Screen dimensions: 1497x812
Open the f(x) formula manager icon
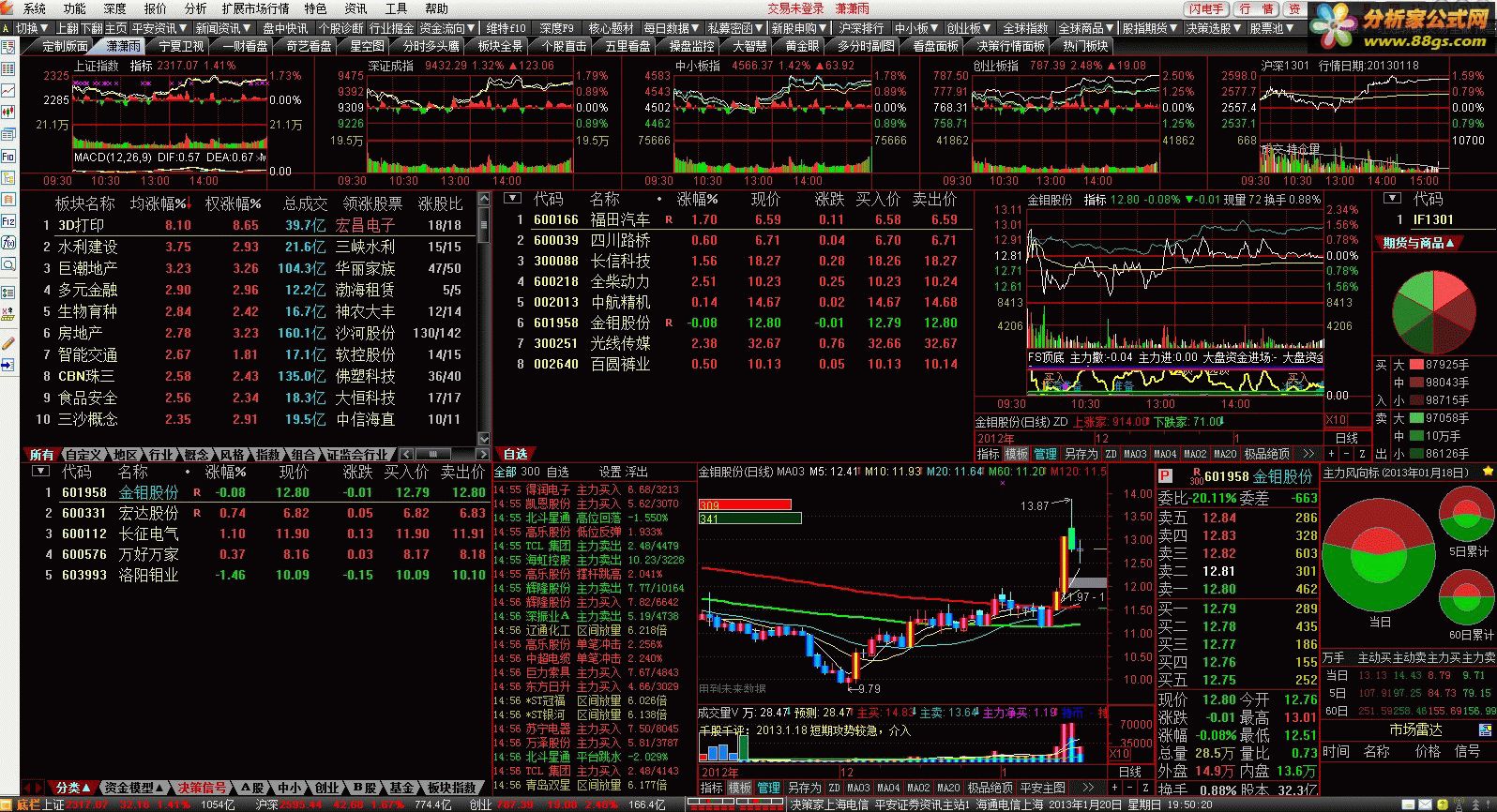pos(8,243)
